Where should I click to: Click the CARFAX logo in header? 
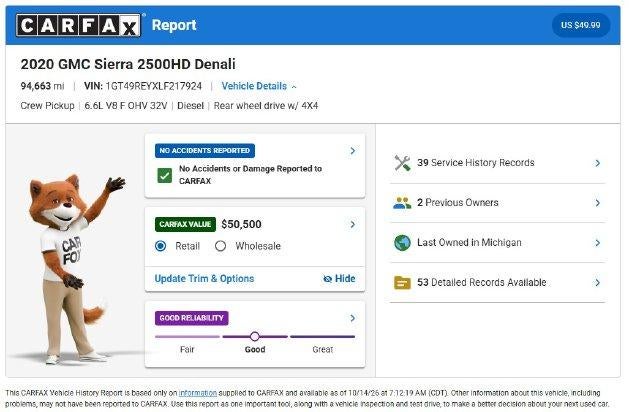(x=80, y=25)
